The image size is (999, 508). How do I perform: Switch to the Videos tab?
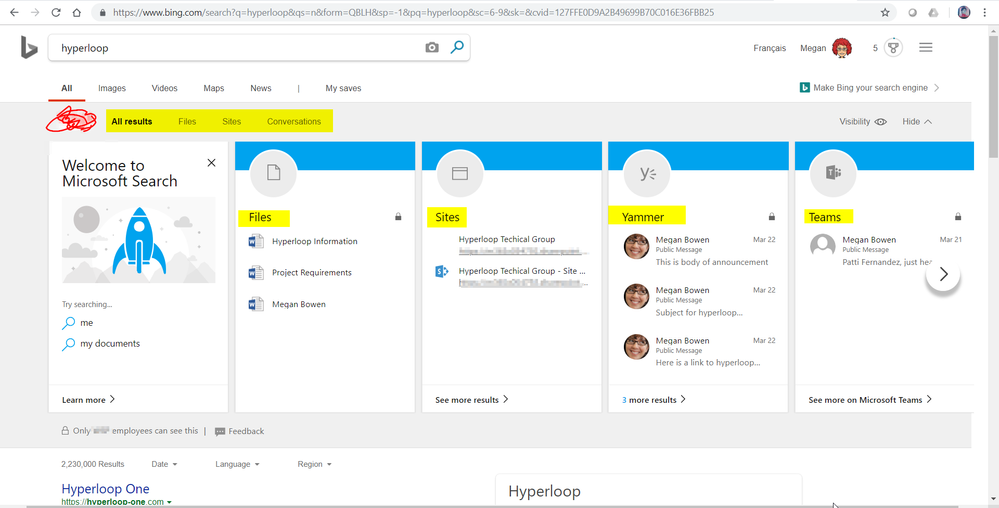[x=164, y=89]
